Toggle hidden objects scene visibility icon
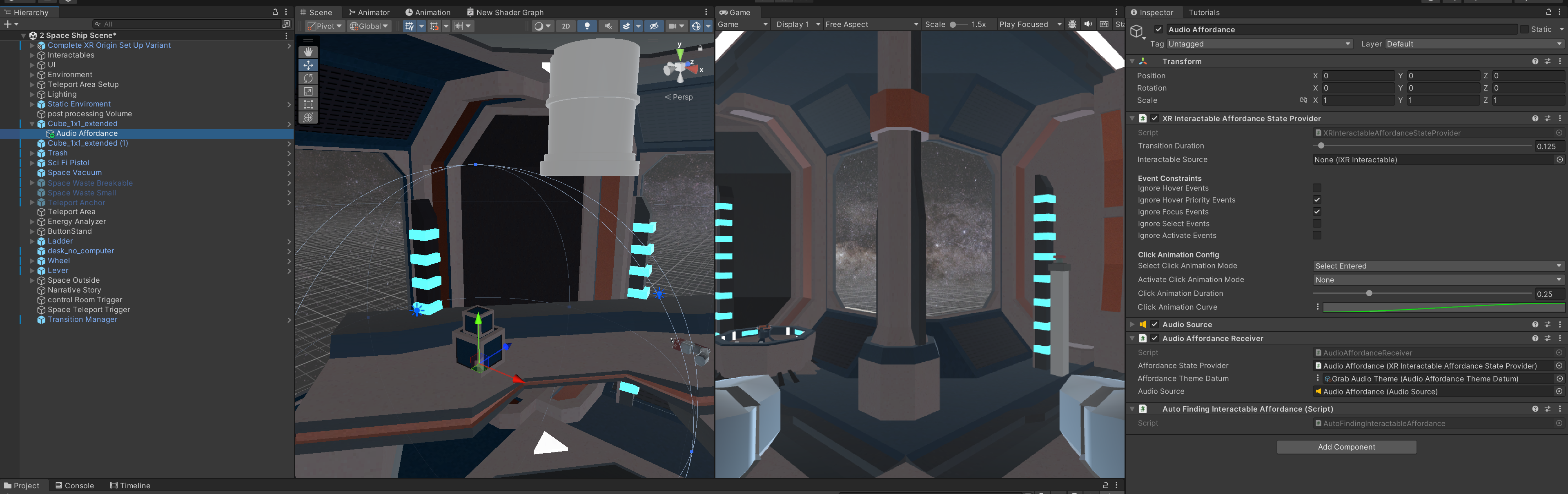1568x494 pixels. tap(654, 26)
